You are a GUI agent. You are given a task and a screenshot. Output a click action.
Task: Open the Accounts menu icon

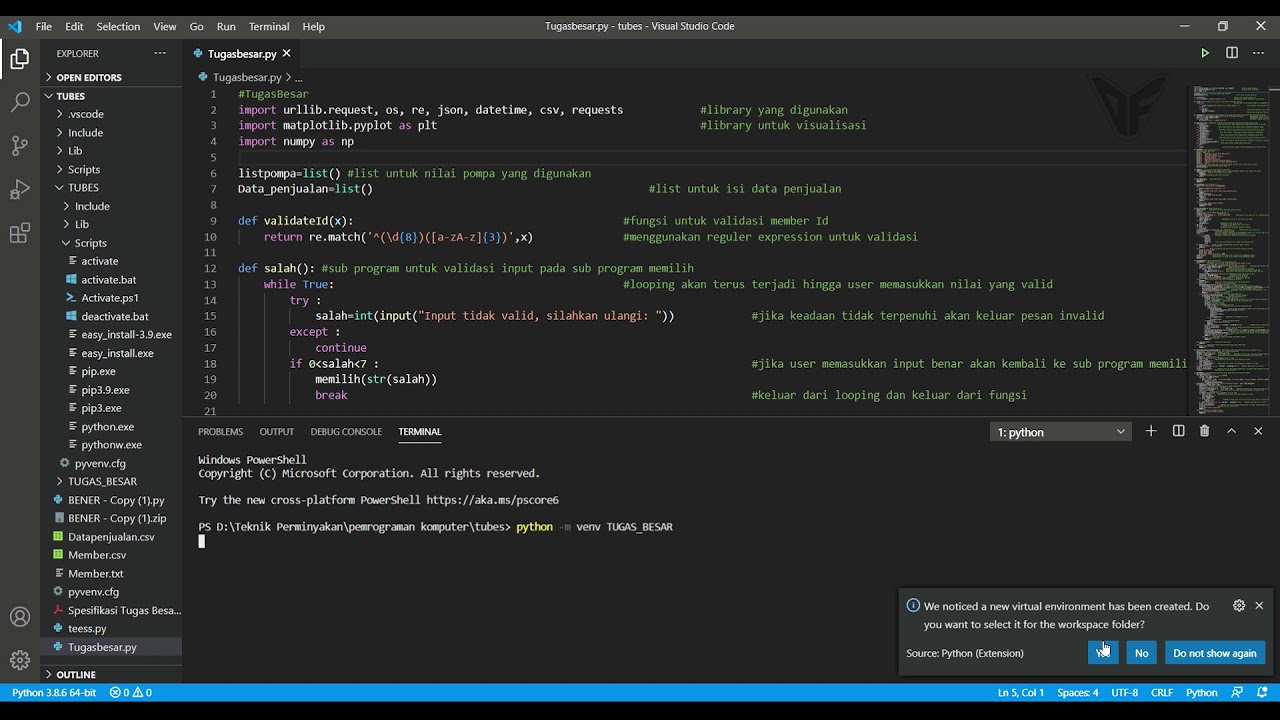point(20,617)
